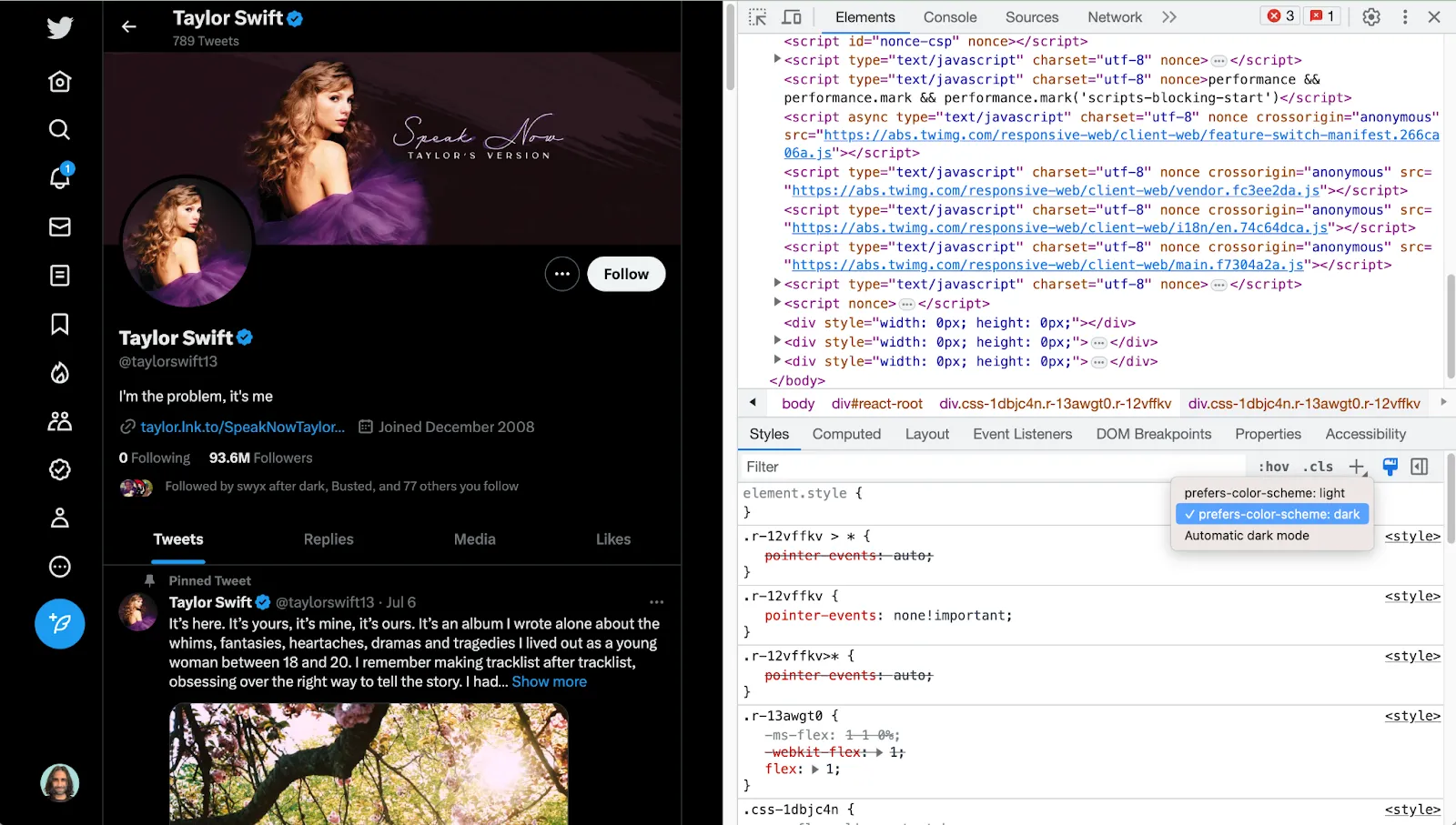Open Messages envelope icon
Image resolution: width=1456 pixels, height=825 pixels.
60,226
